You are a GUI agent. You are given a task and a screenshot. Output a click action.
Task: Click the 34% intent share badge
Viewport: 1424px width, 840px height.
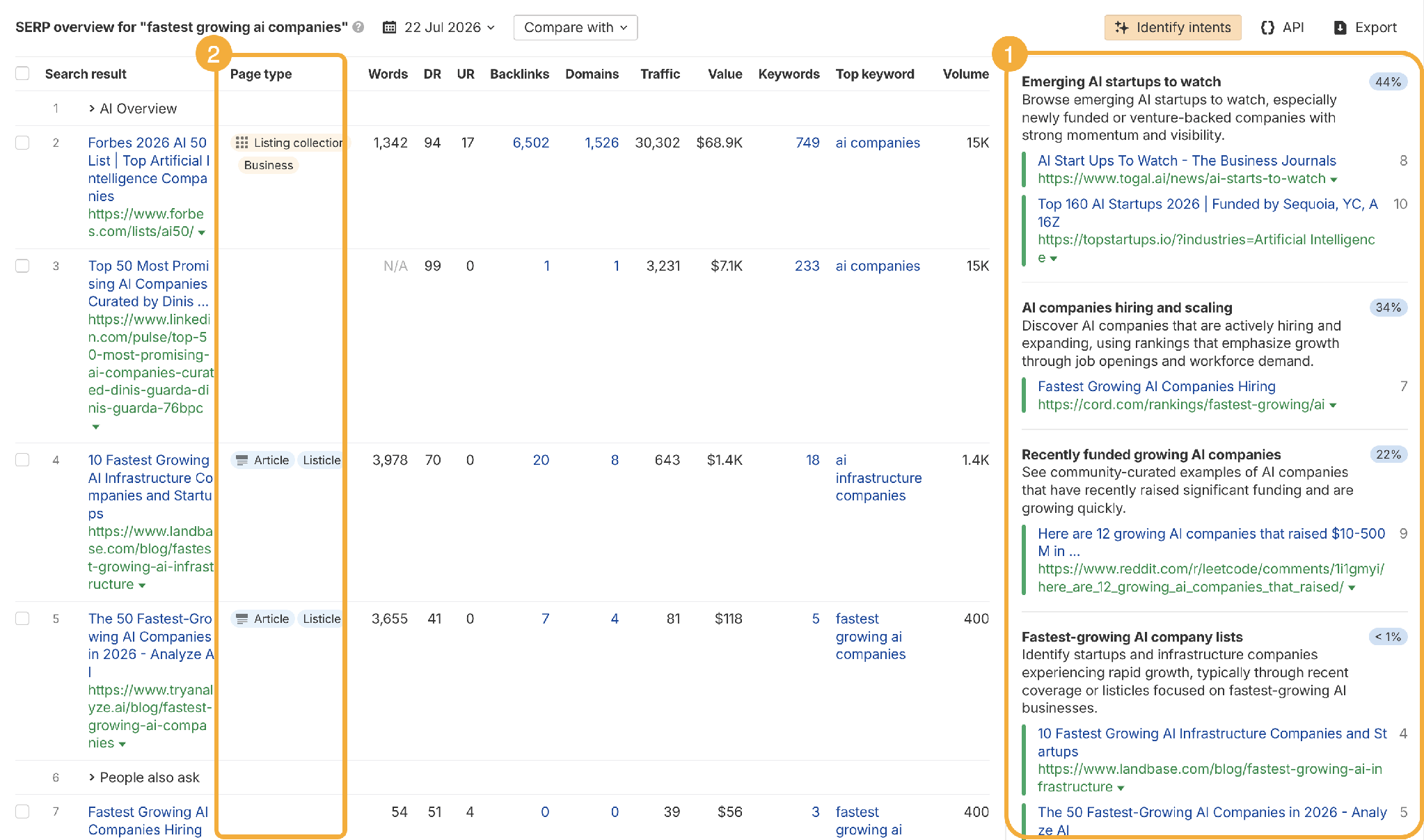(x=1388, y=308)
